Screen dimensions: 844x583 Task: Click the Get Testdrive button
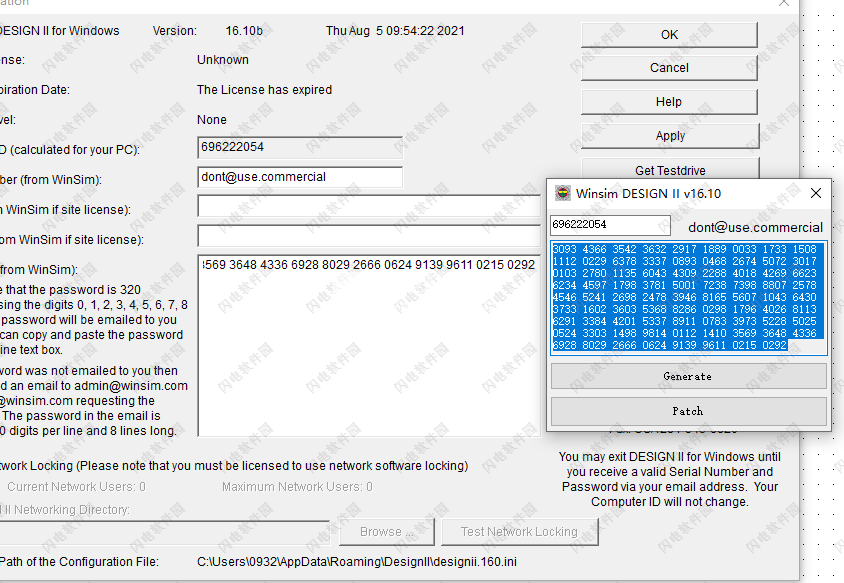tap(670, 169)
